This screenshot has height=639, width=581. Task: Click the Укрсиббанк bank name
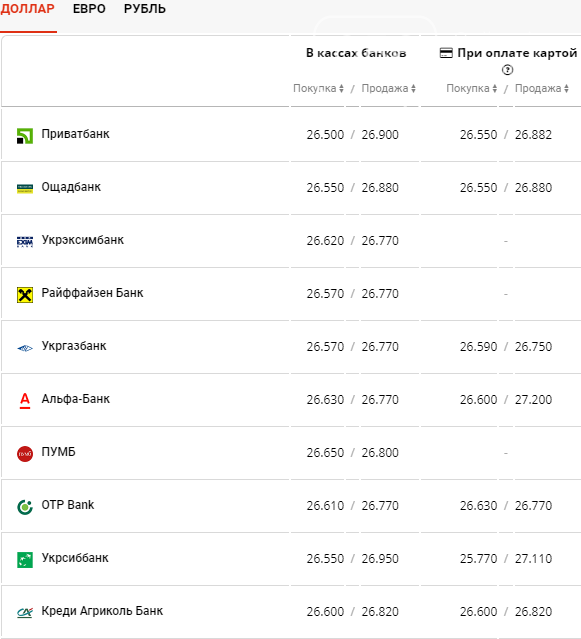point(75,557)
